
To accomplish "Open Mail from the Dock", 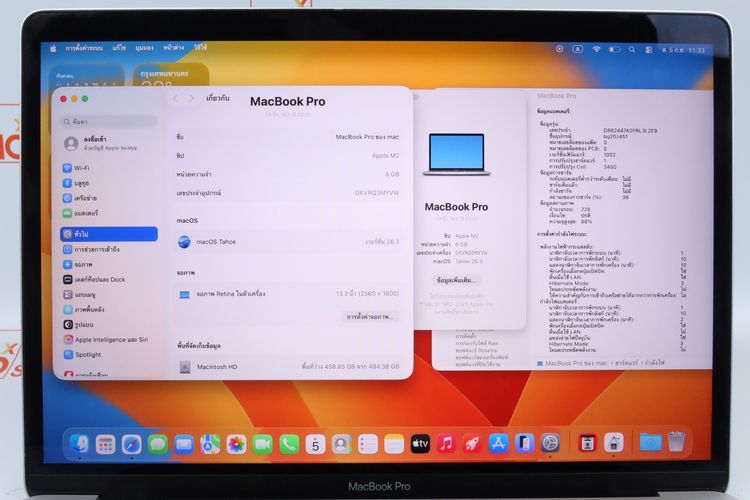I will (x=184, y=444).
